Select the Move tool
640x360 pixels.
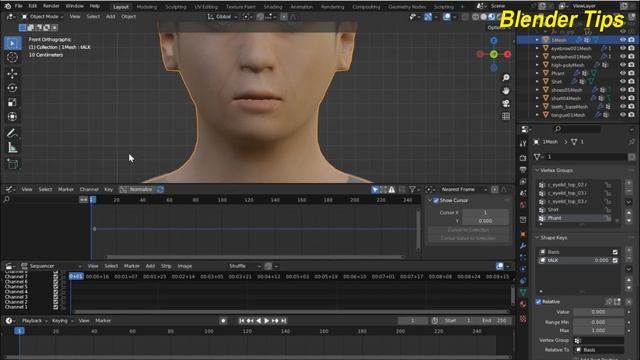tap(12, 73)
